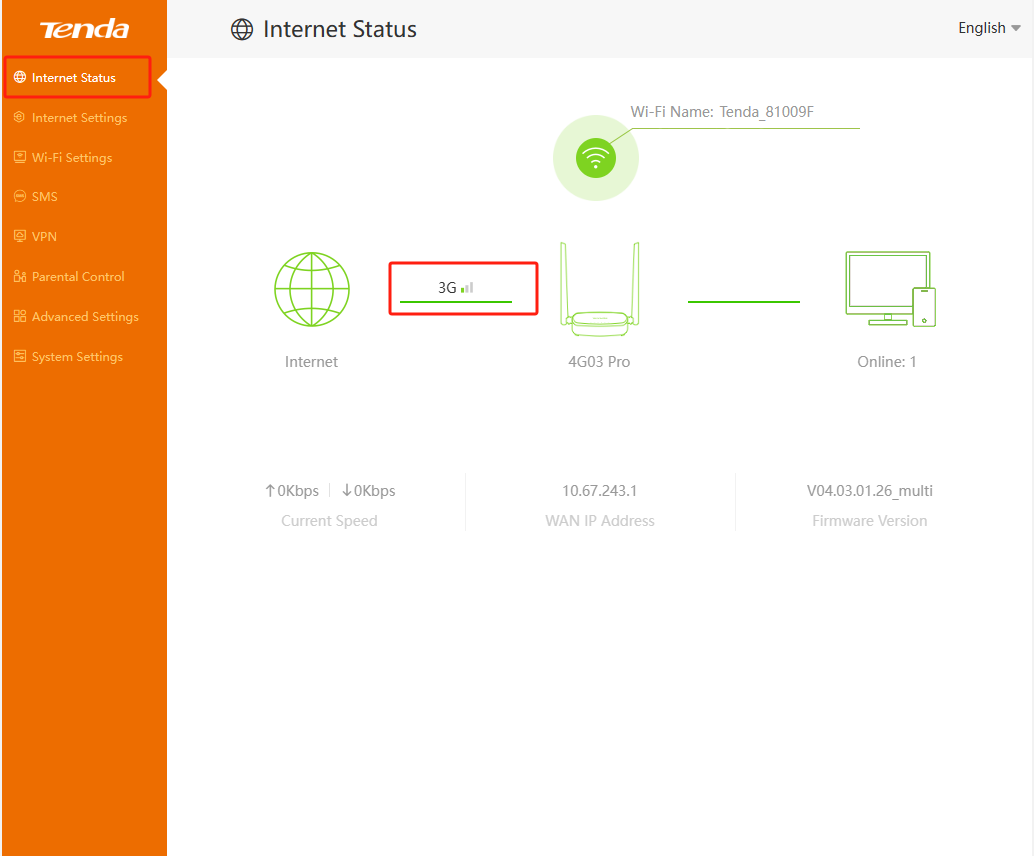
Task: Click the WAN IP Address 10.67.243.1
Action: 599,491
